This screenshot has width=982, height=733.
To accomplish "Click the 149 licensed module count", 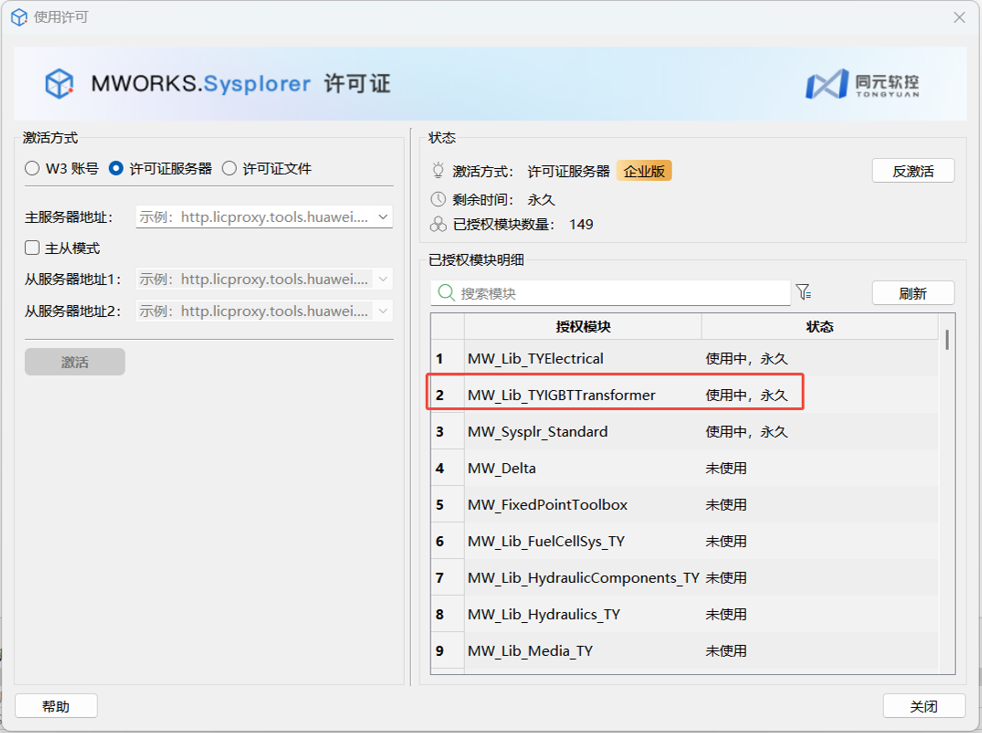I will click(x=581, y=224).
